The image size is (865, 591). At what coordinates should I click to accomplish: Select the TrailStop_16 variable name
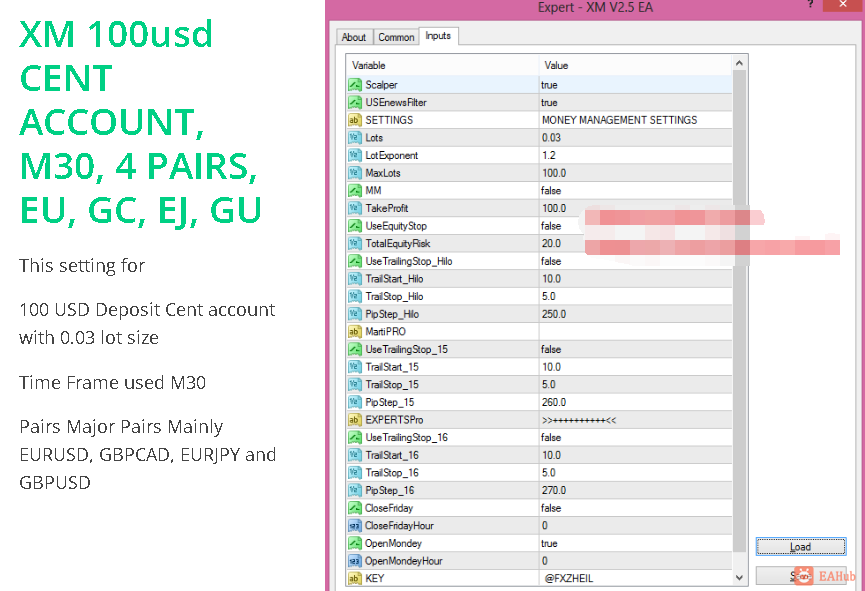point(392,473)
